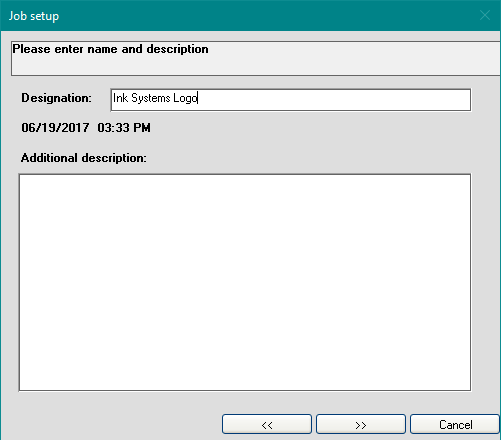Viewport: 501px width, 440px height.
Task: Click the Designation text field
Action: coord(291,99)
